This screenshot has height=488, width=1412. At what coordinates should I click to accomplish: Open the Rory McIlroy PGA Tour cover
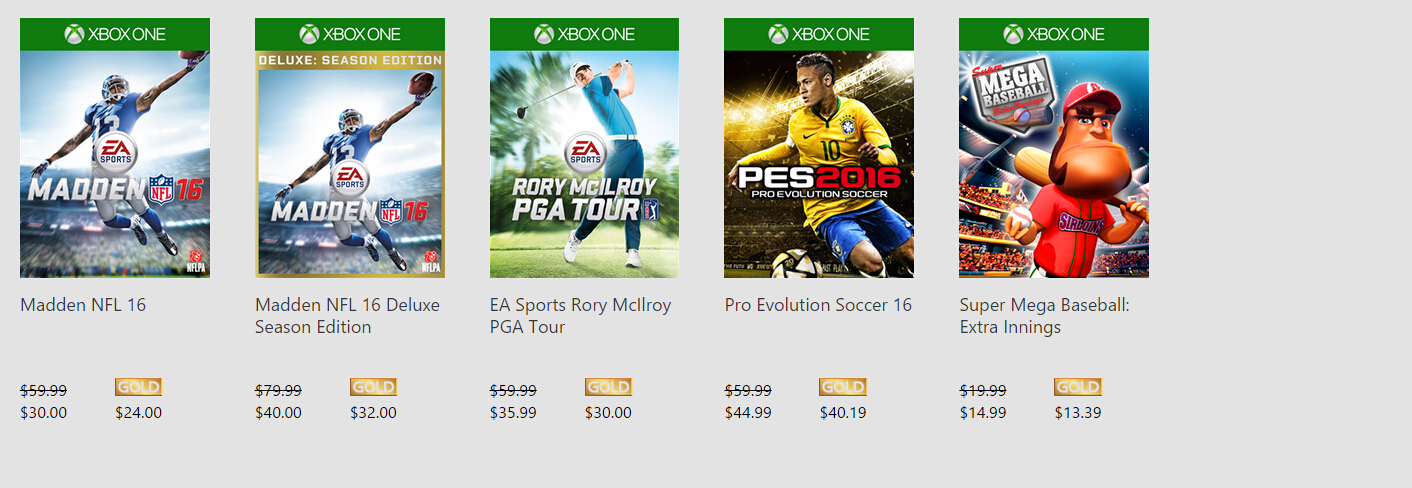584,164
